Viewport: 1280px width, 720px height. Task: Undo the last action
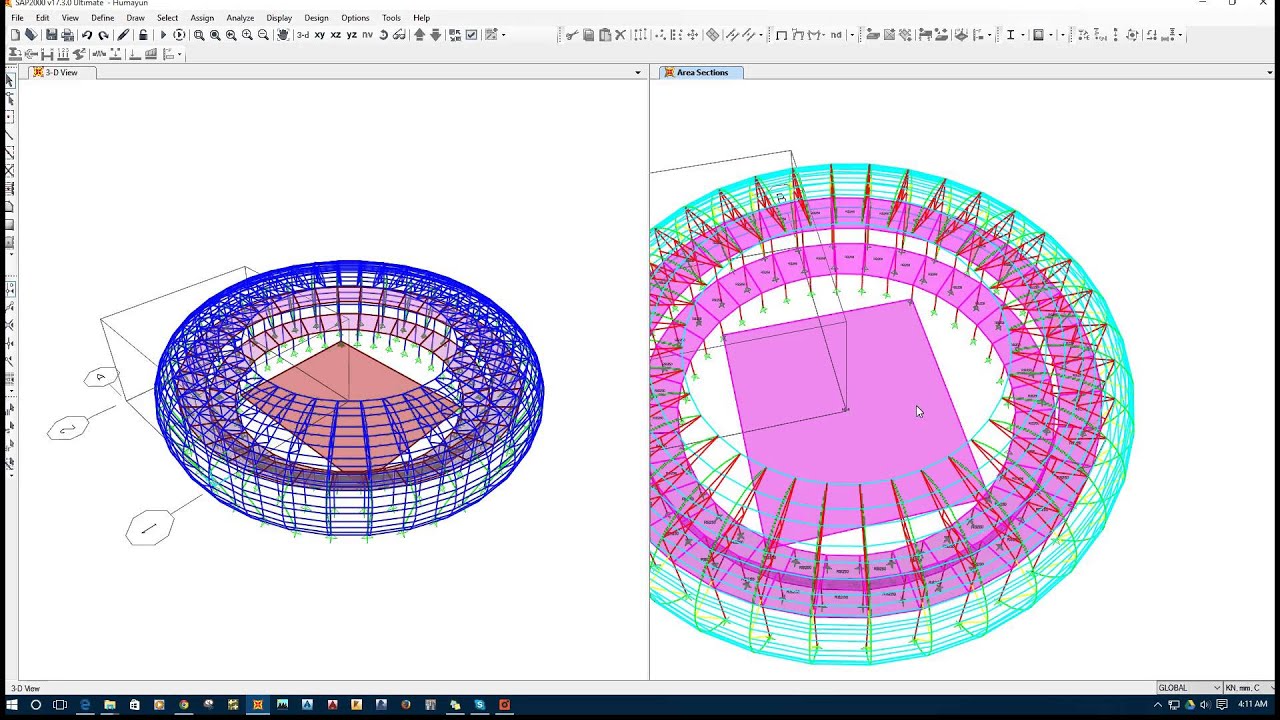[87, 35]
